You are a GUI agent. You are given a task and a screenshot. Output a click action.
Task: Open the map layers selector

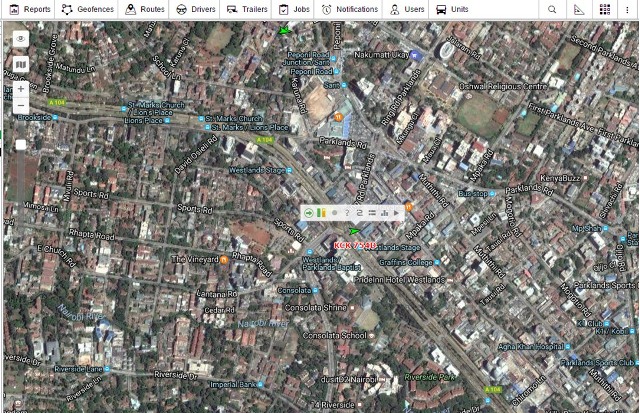(x=21, y=64)
